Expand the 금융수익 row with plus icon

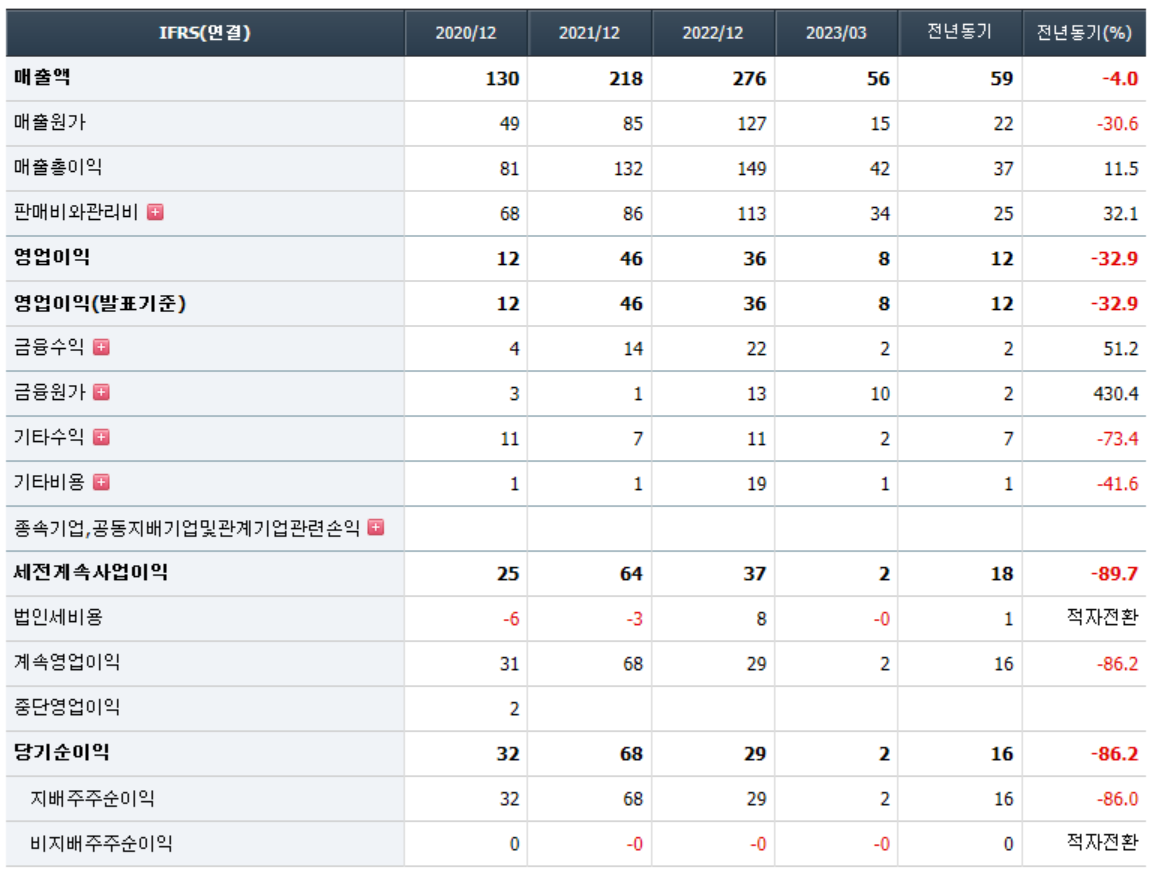(x=102, y=347)
